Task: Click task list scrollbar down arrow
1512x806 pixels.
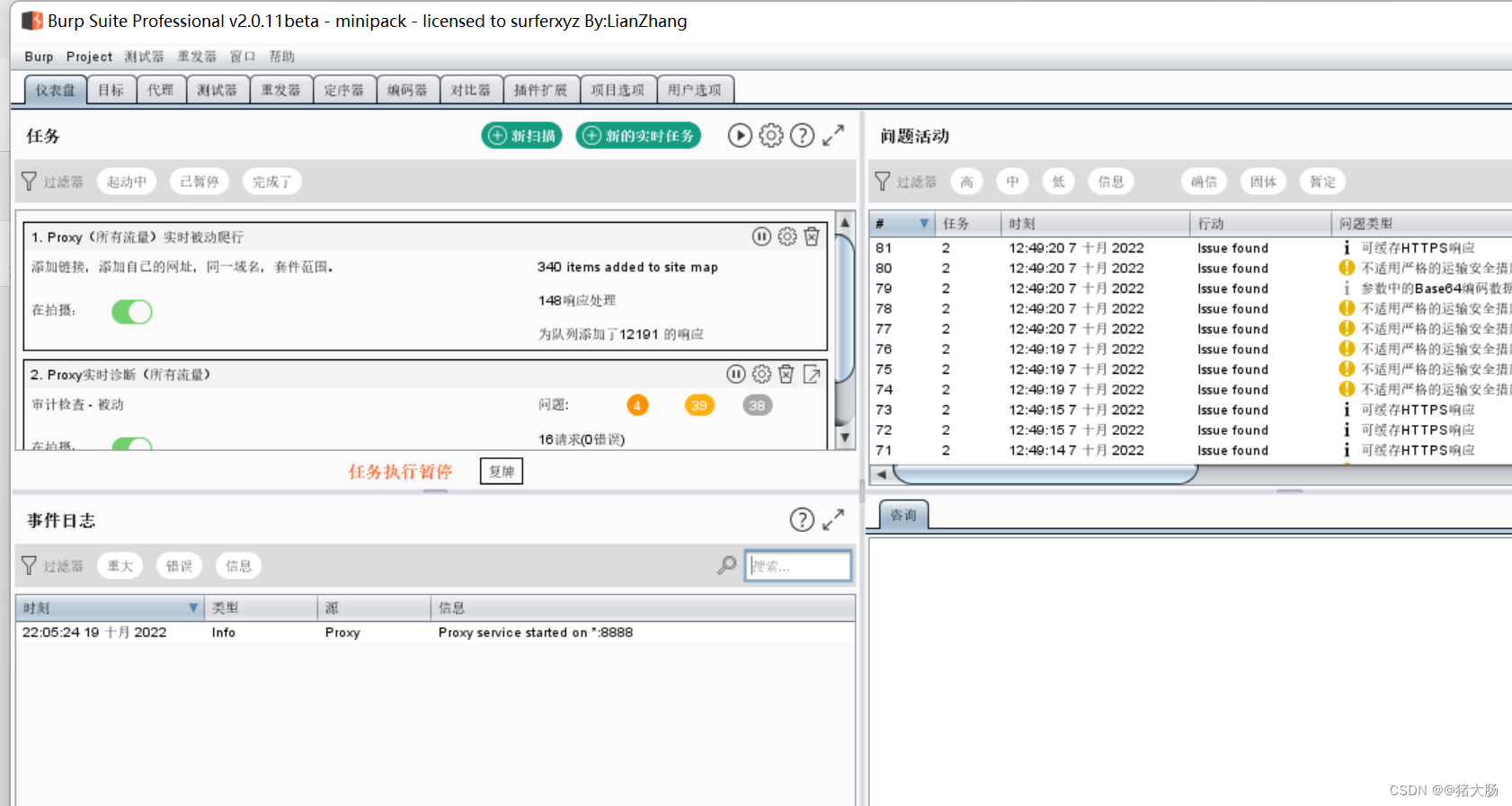Action: [845, 438]
